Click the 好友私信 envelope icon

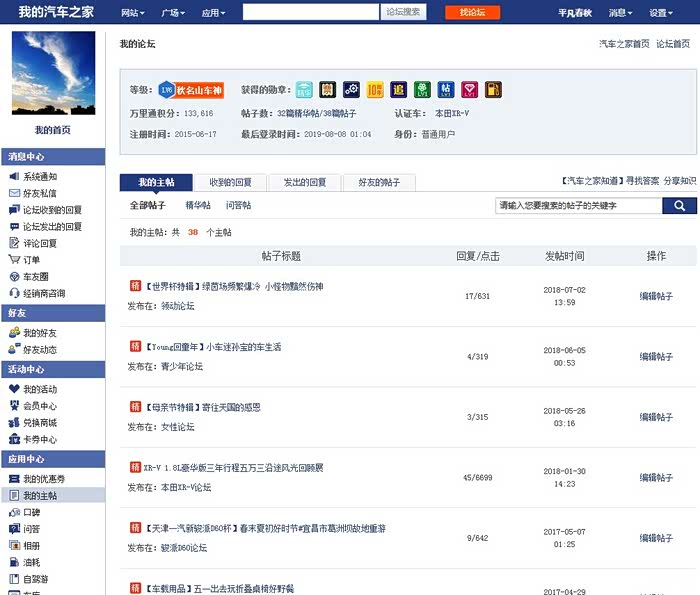point(14,193)
